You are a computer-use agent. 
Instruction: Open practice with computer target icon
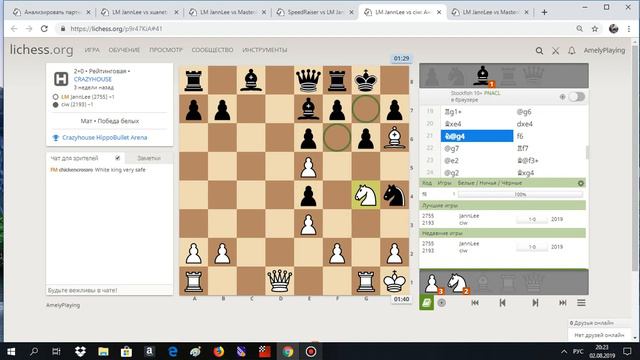pos(442,303)
